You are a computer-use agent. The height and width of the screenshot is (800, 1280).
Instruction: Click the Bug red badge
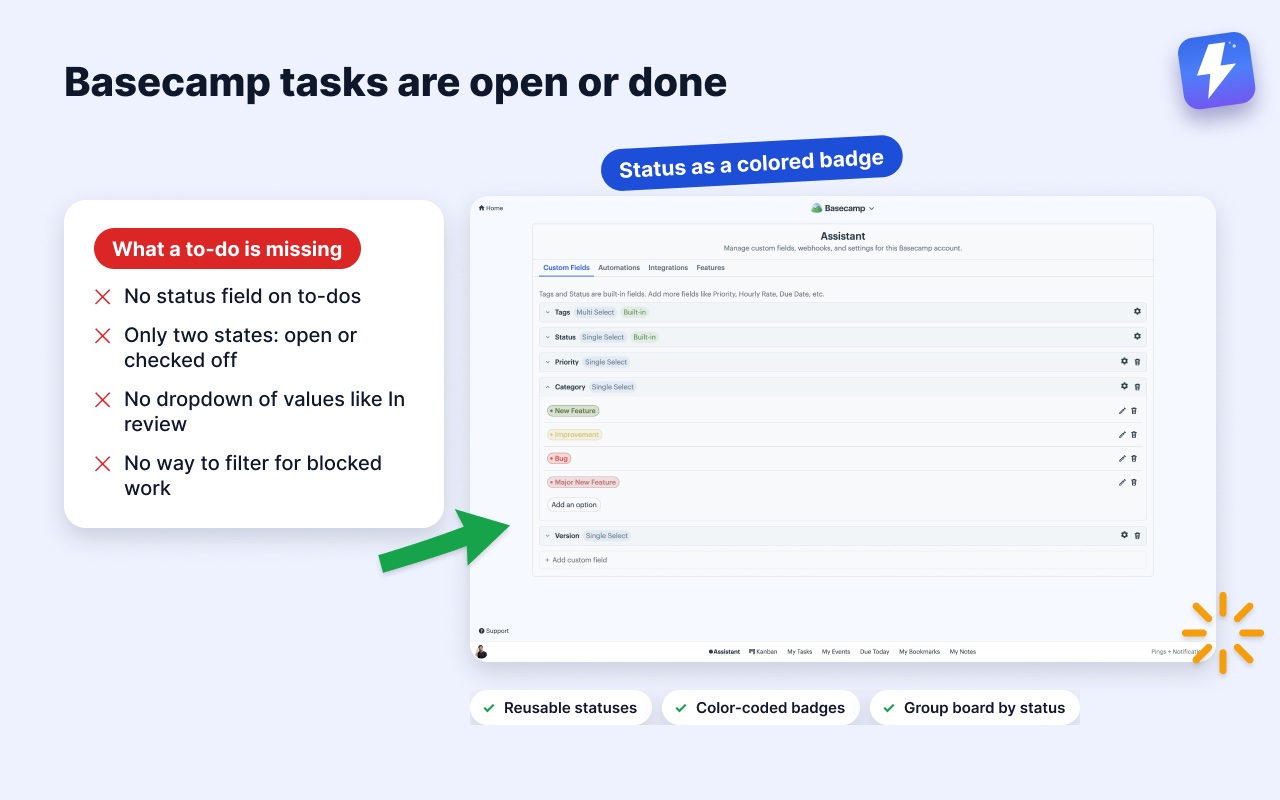(559, 459)
